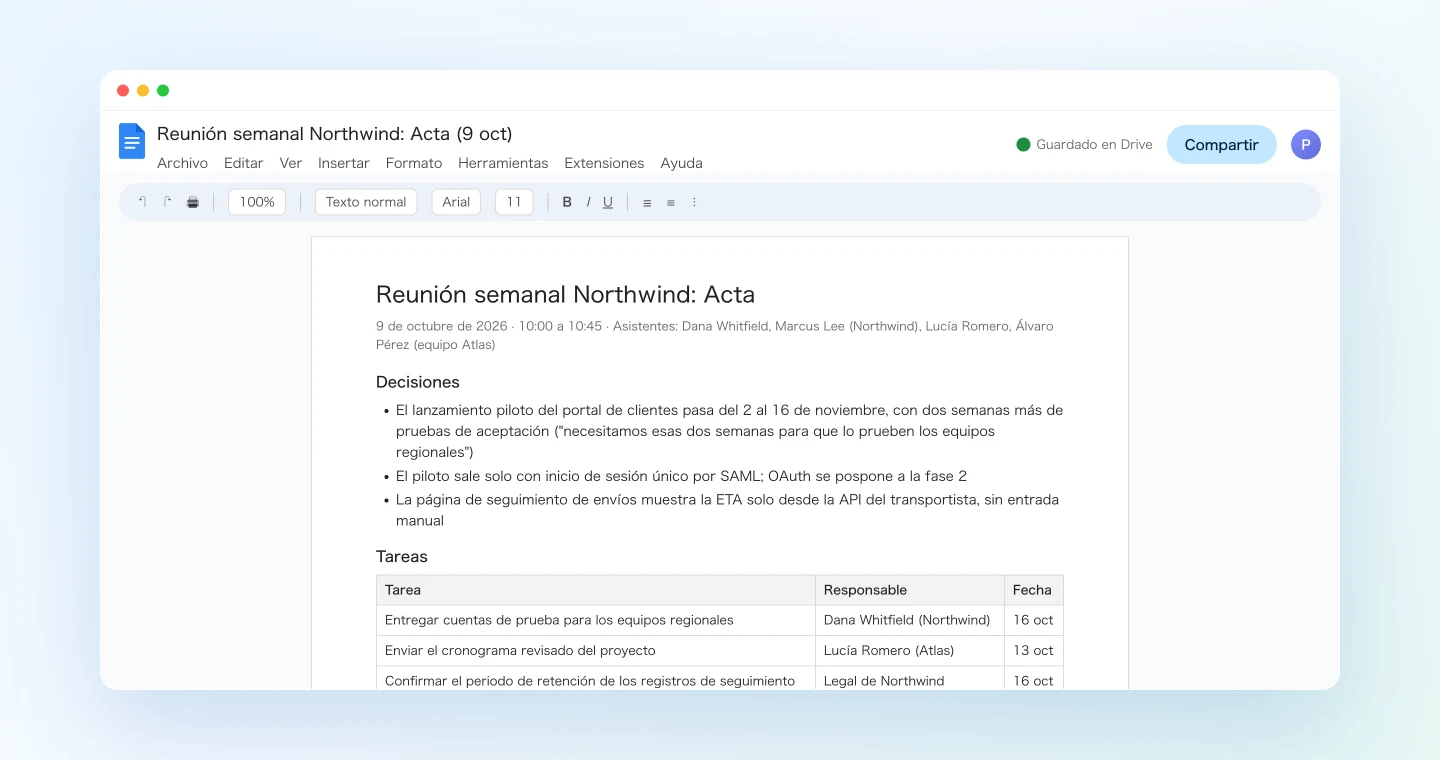The image size is (1440, 760).
Task: Click the page heading Reunión semanal Northwind: Acta
Action: 565,295
